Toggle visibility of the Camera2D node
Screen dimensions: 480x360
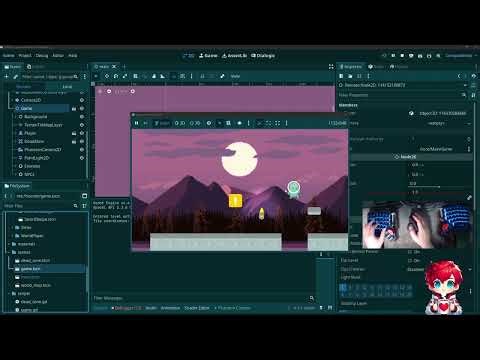point(82,100)
